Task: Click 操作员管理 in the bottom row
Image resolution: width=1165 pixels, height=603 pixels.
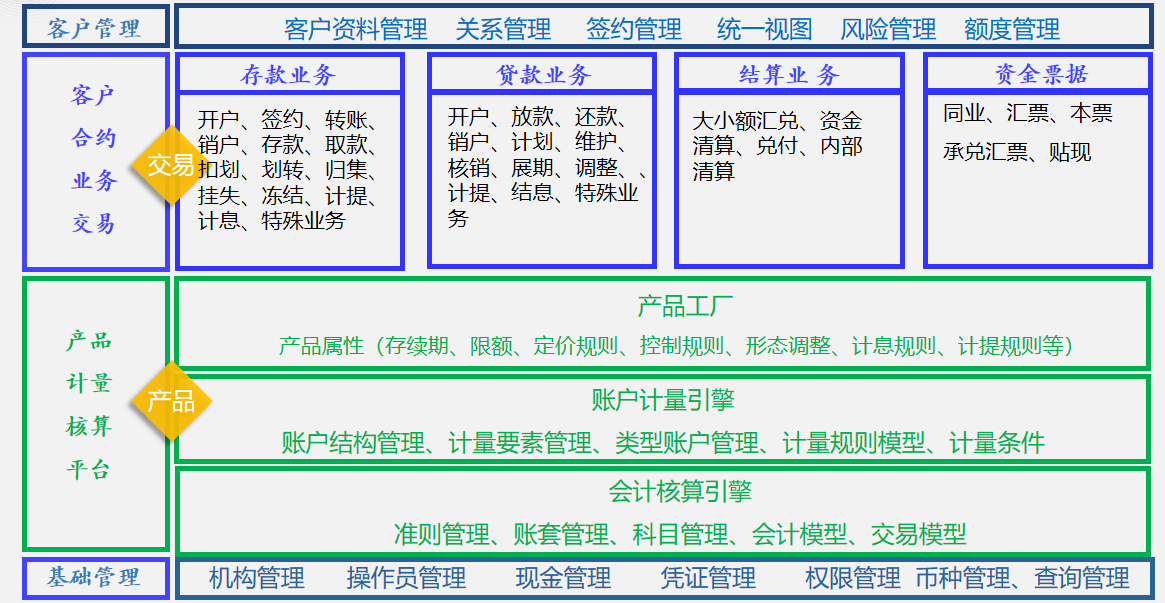Action: click(406, 578)
